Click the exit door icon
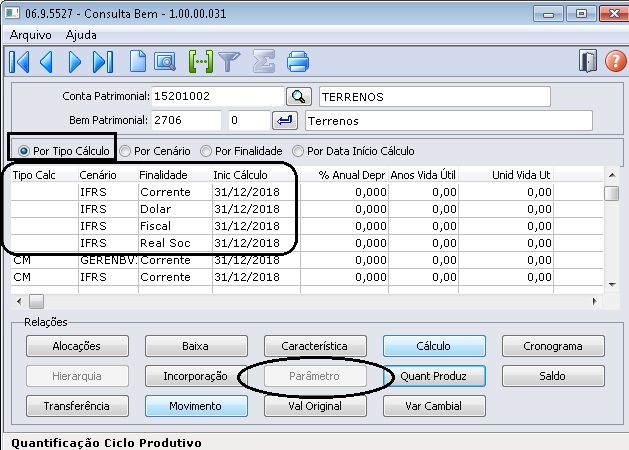 tap(588, 61)
